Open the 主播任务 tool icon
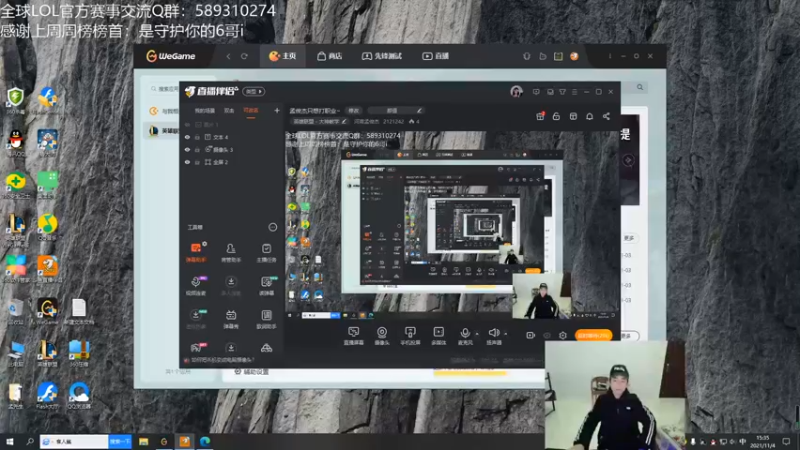The image size is (800, 450). point(266,252)
